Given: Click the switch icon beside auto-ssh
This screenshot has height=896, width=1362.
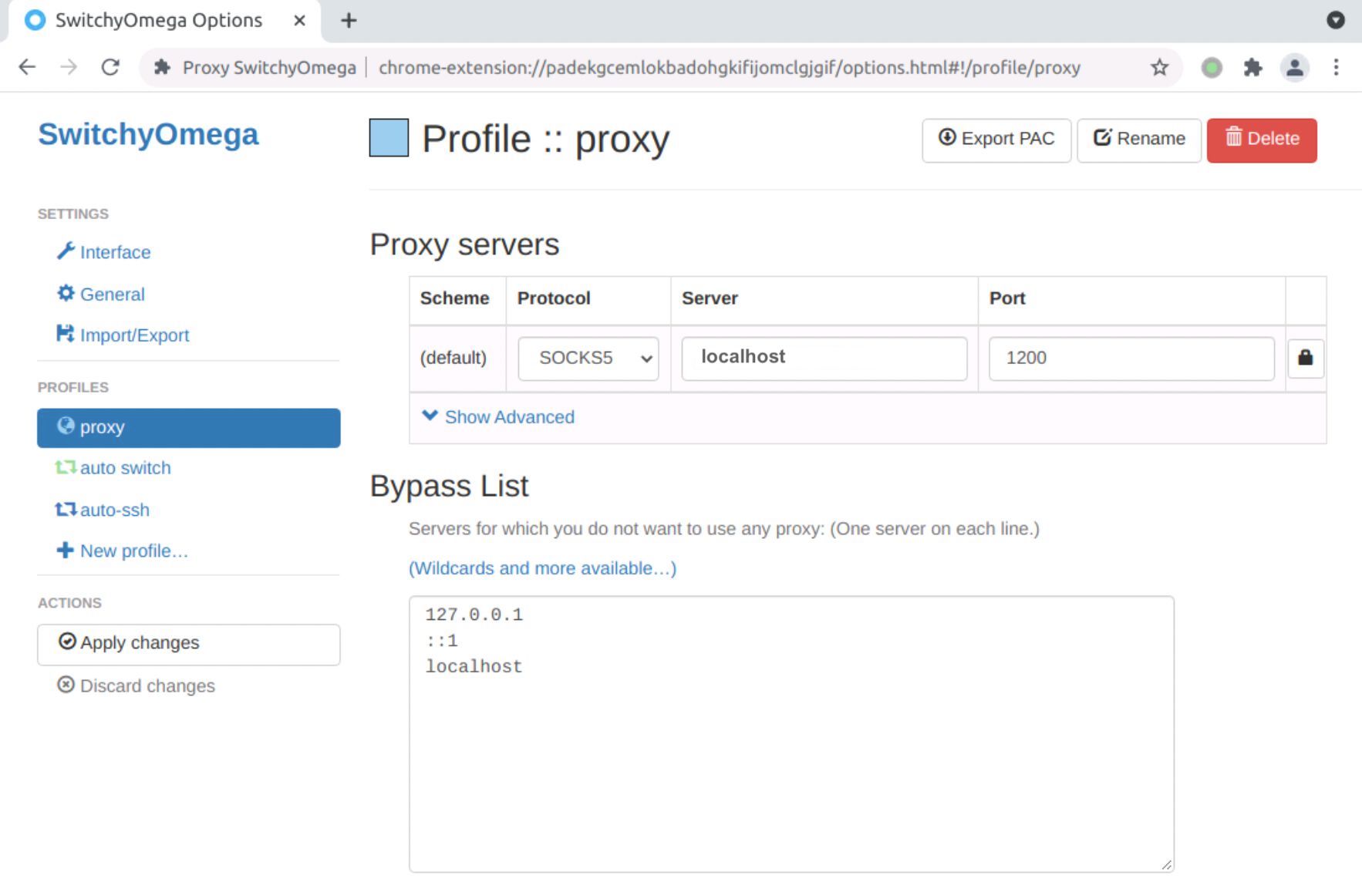Looking at the screenshot, I should [x=66, y=509].
